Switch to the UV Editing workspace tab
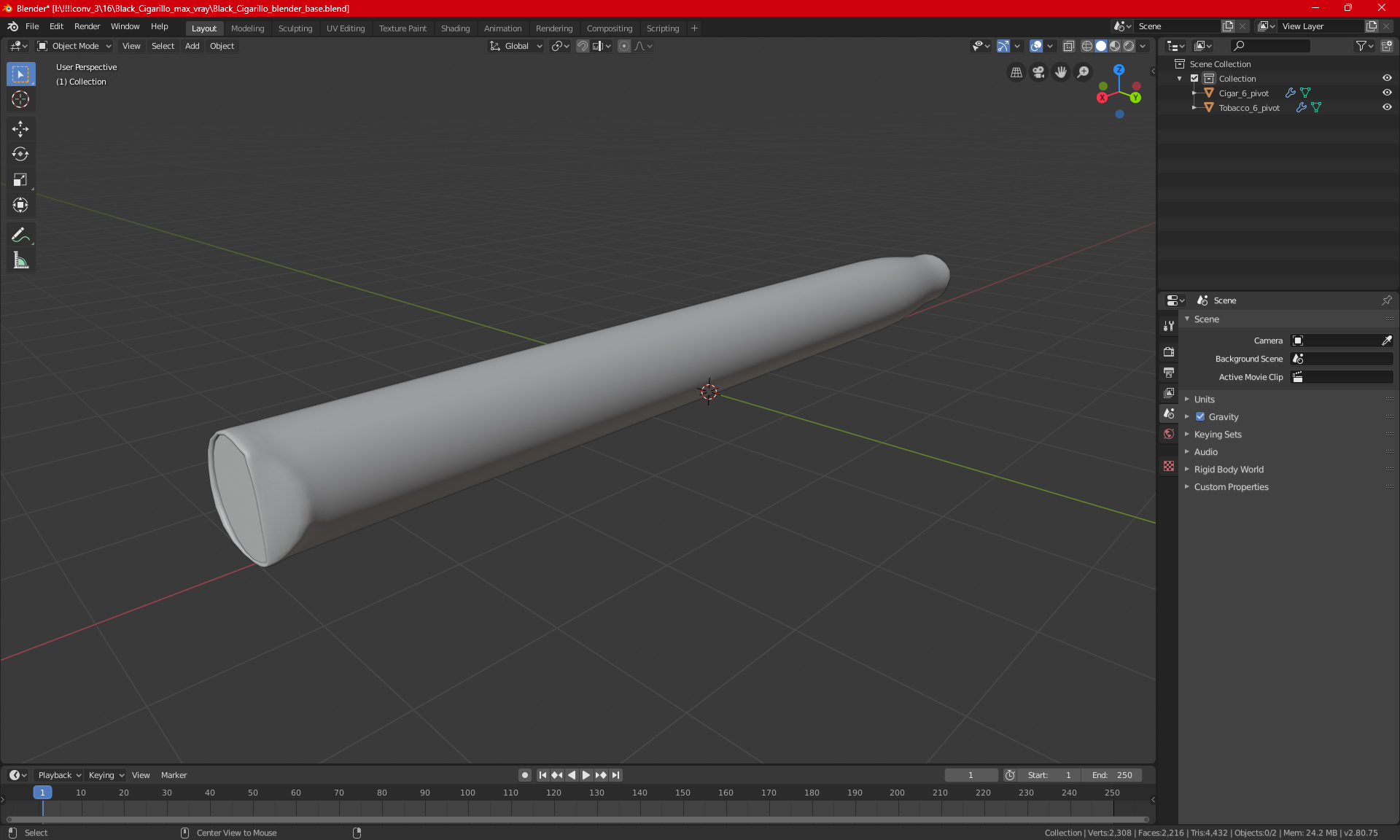Viewport: 1400px width, 840px height. coord(346,28)
